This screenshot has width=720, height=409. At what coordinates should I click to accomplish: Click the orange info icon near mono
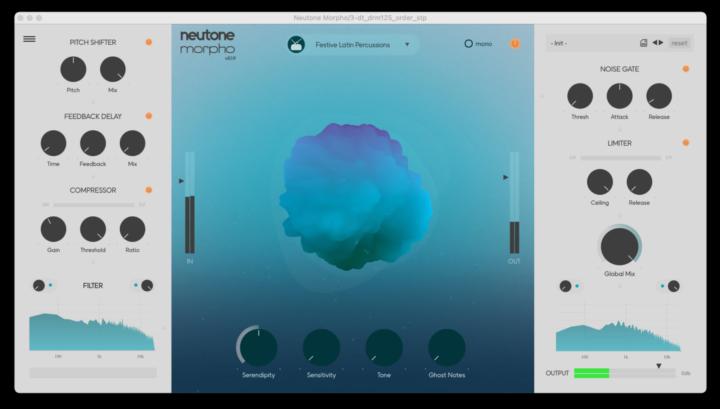tap(515, 44)
